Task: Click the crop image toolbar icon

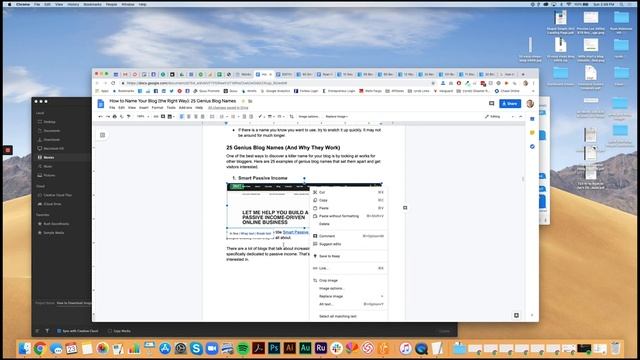Action: [291, 117]
